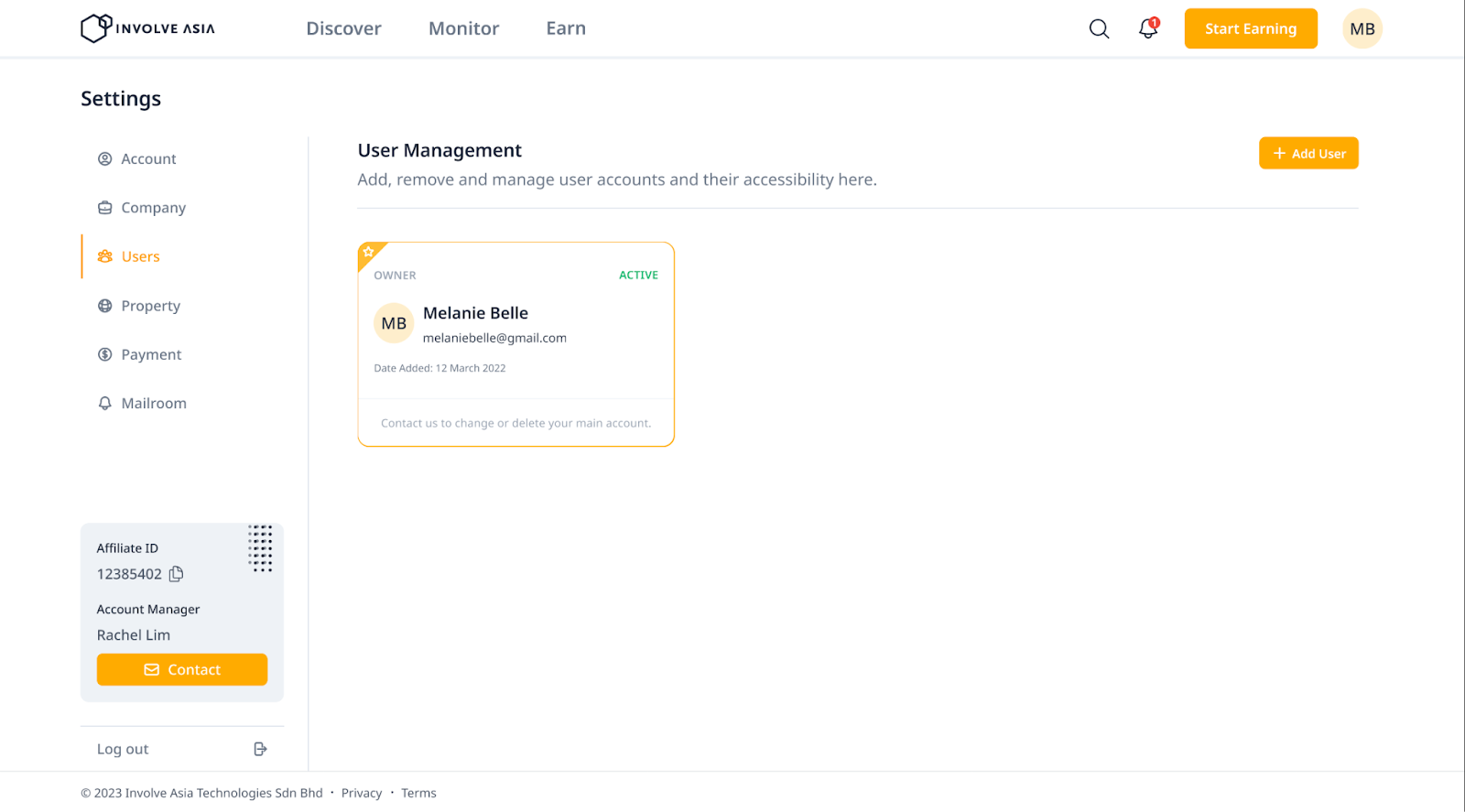The width and height of the screenshot is (1465, 812).
Task: Open the Privacy footer link
Action: 361,793
